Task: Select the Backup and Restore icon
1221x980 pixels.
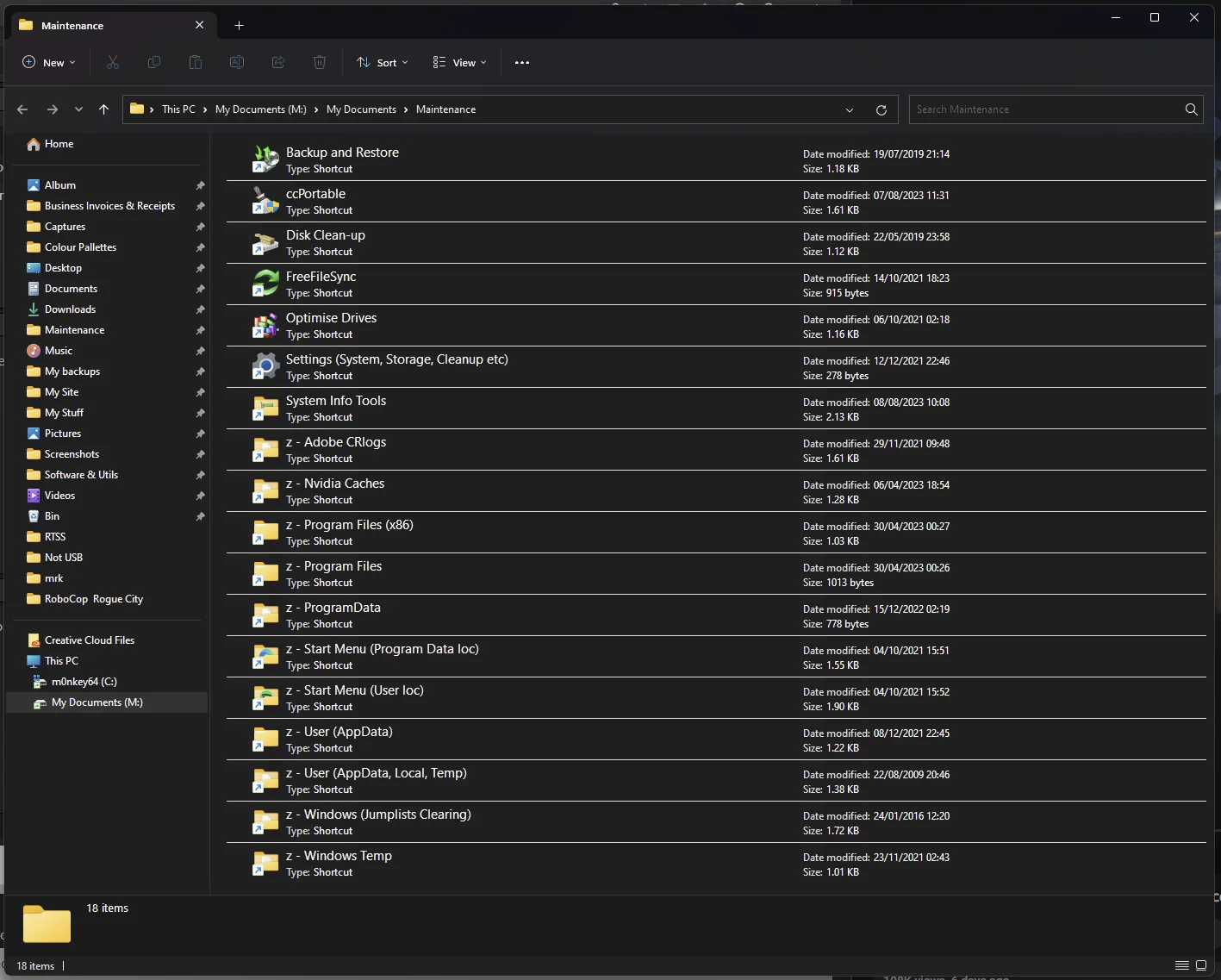Action: 265,159
